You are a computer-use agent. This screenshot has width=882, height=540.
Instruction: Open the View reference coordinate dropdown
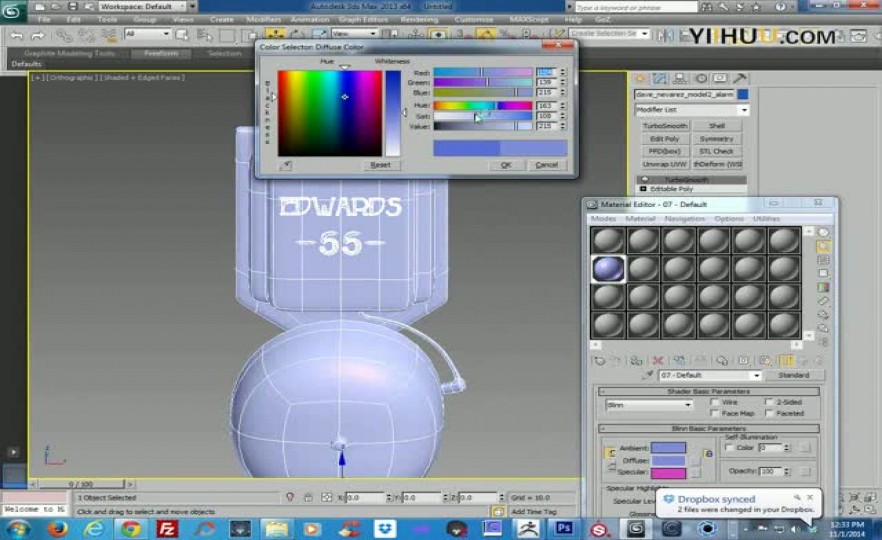point(354,34)
